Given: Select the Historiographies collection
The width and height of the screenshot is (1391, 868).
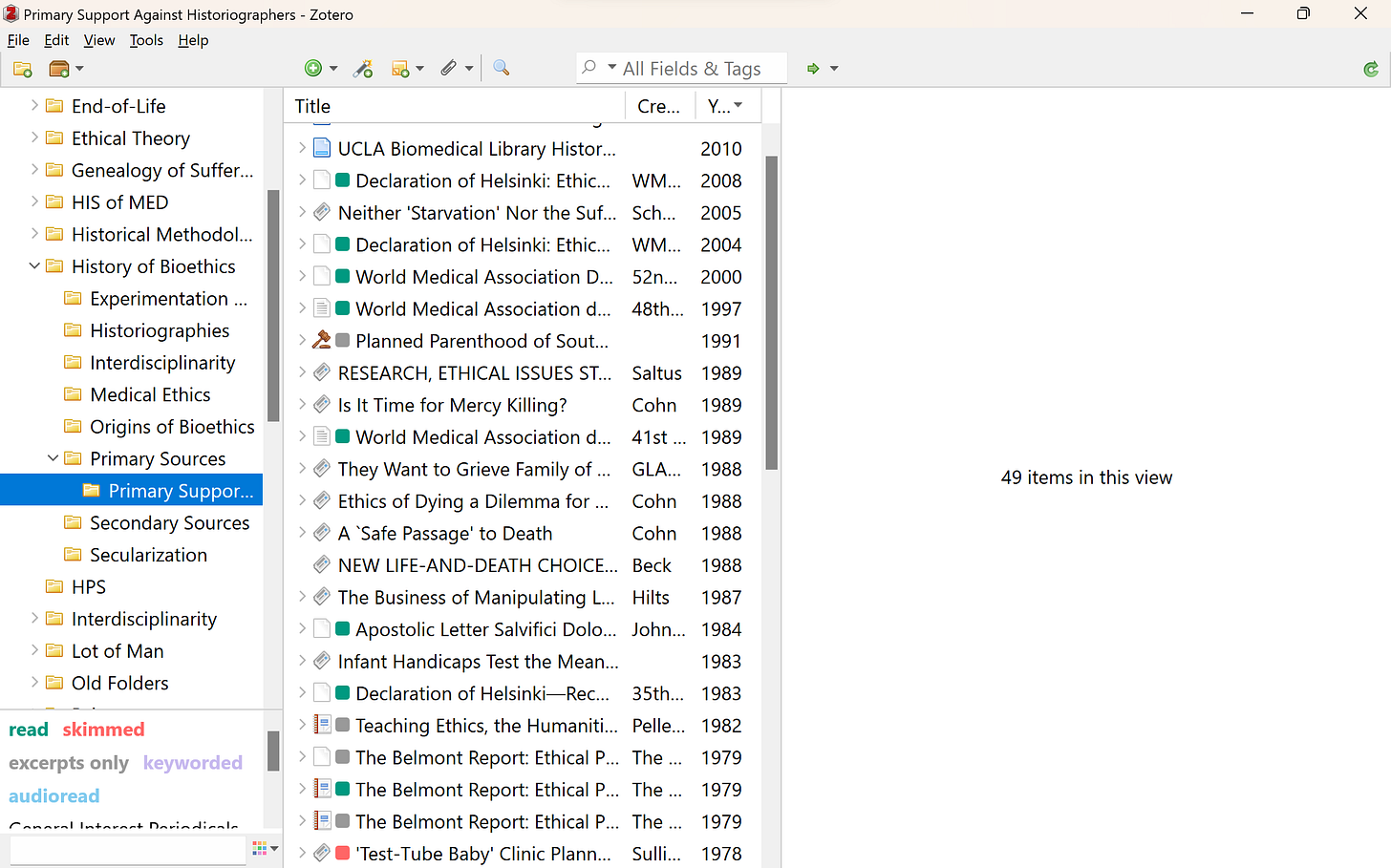Looking at the screenshot, I should [160, 330].
